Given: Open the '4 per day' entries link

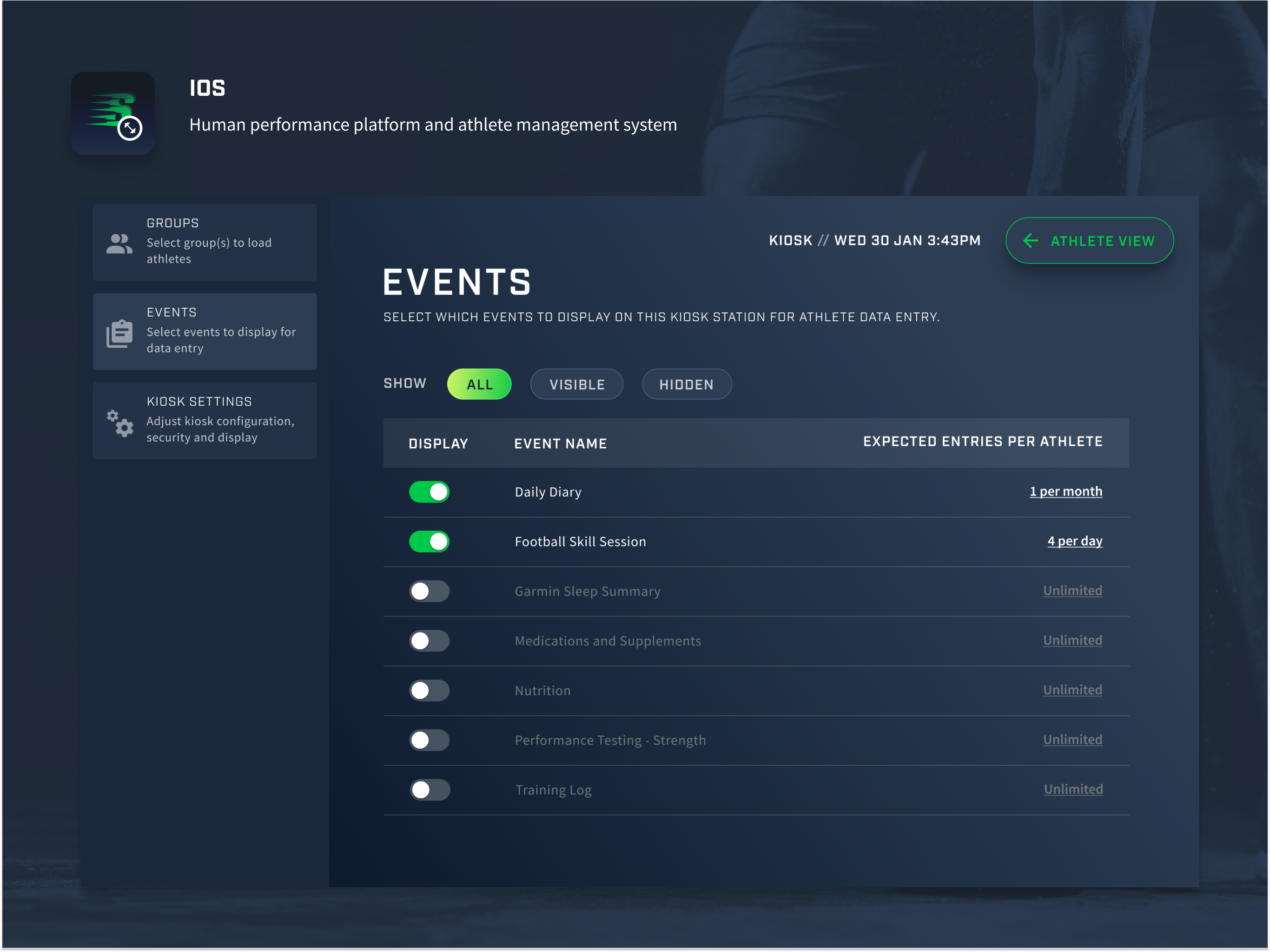Looking at the screenshot, I should [x=1075, y=541].
